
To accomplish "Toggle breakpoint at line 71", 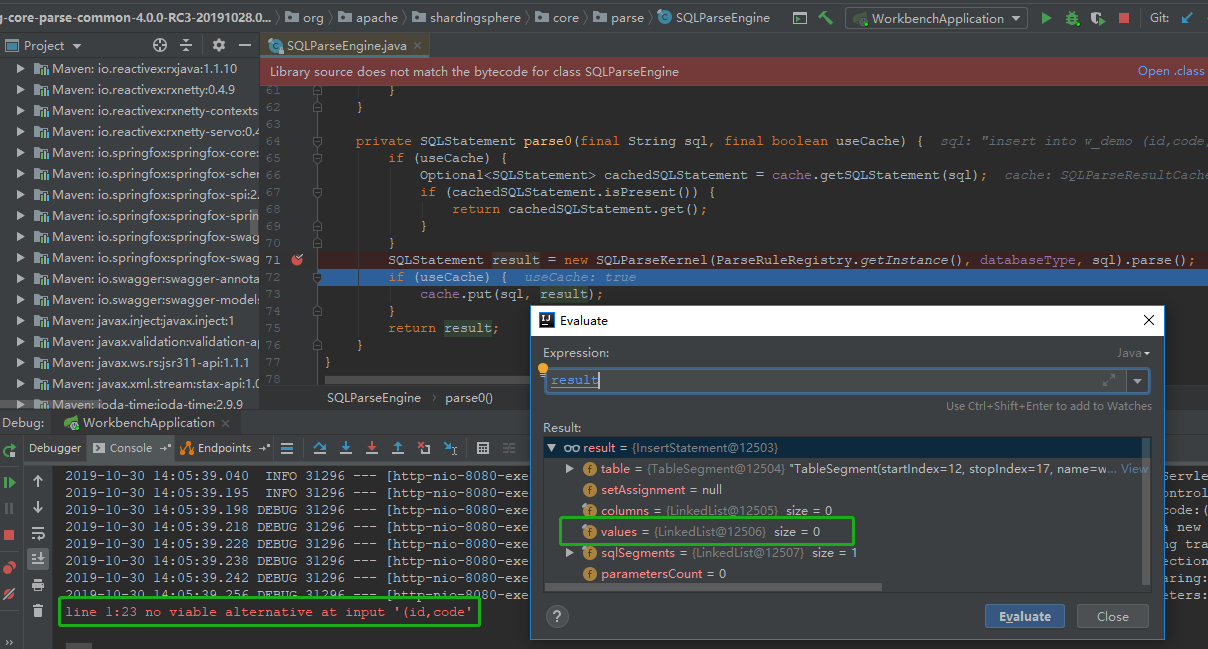I will (297, 260).
